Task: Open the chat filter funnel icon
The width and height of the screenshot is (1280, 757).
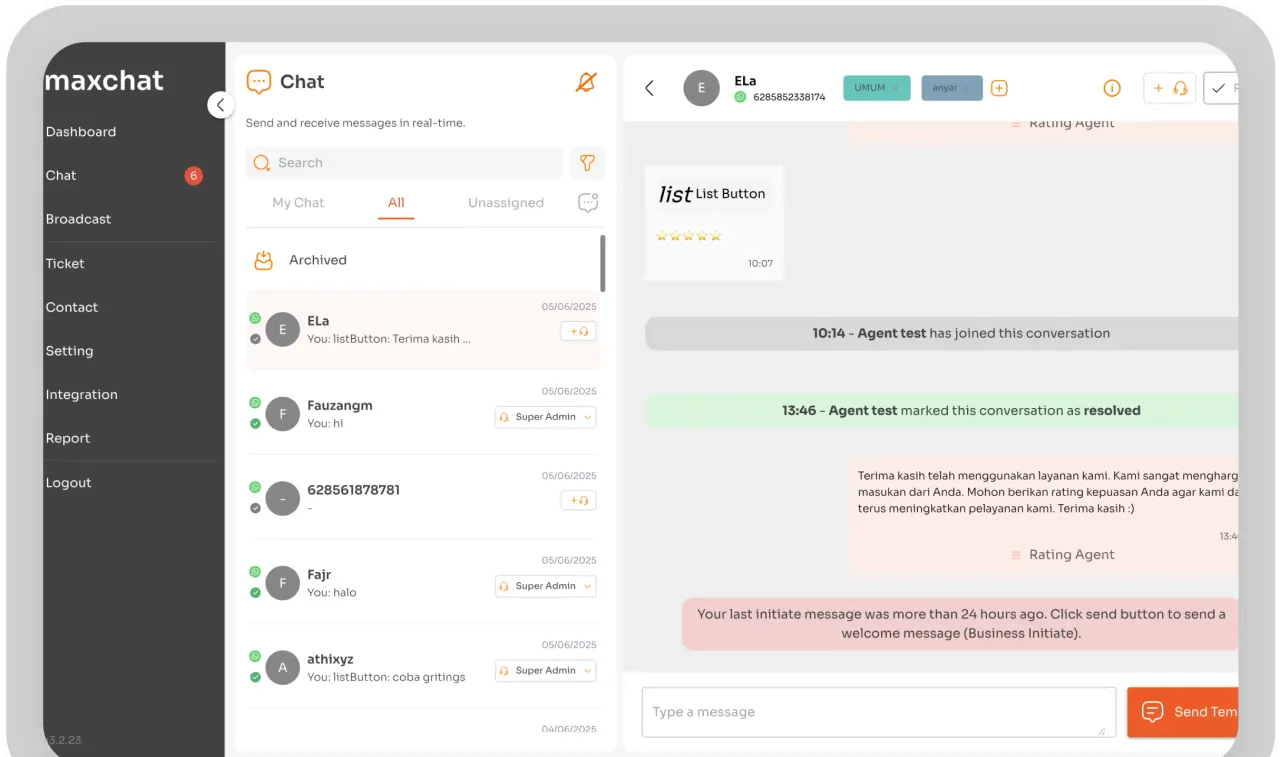Action: click(588, 163)
